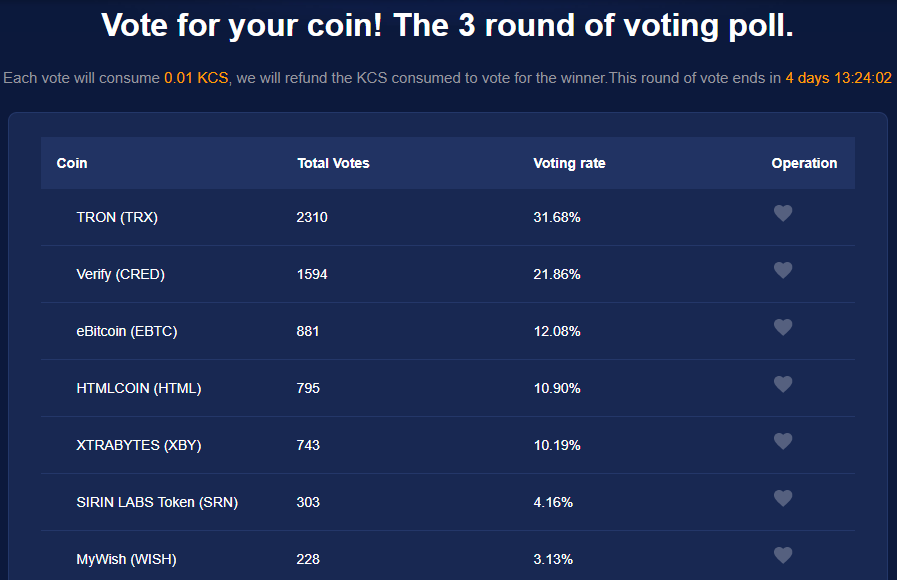The height and width of the screenshot is (580, 897).
Task: Click the HTMLCOIN (HTML) coin label
Action: [139, 388]
